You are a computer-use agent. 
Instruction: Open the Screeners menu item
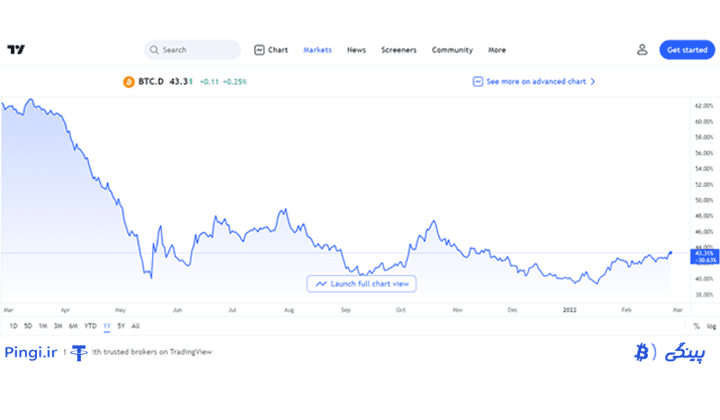point(399,50)
